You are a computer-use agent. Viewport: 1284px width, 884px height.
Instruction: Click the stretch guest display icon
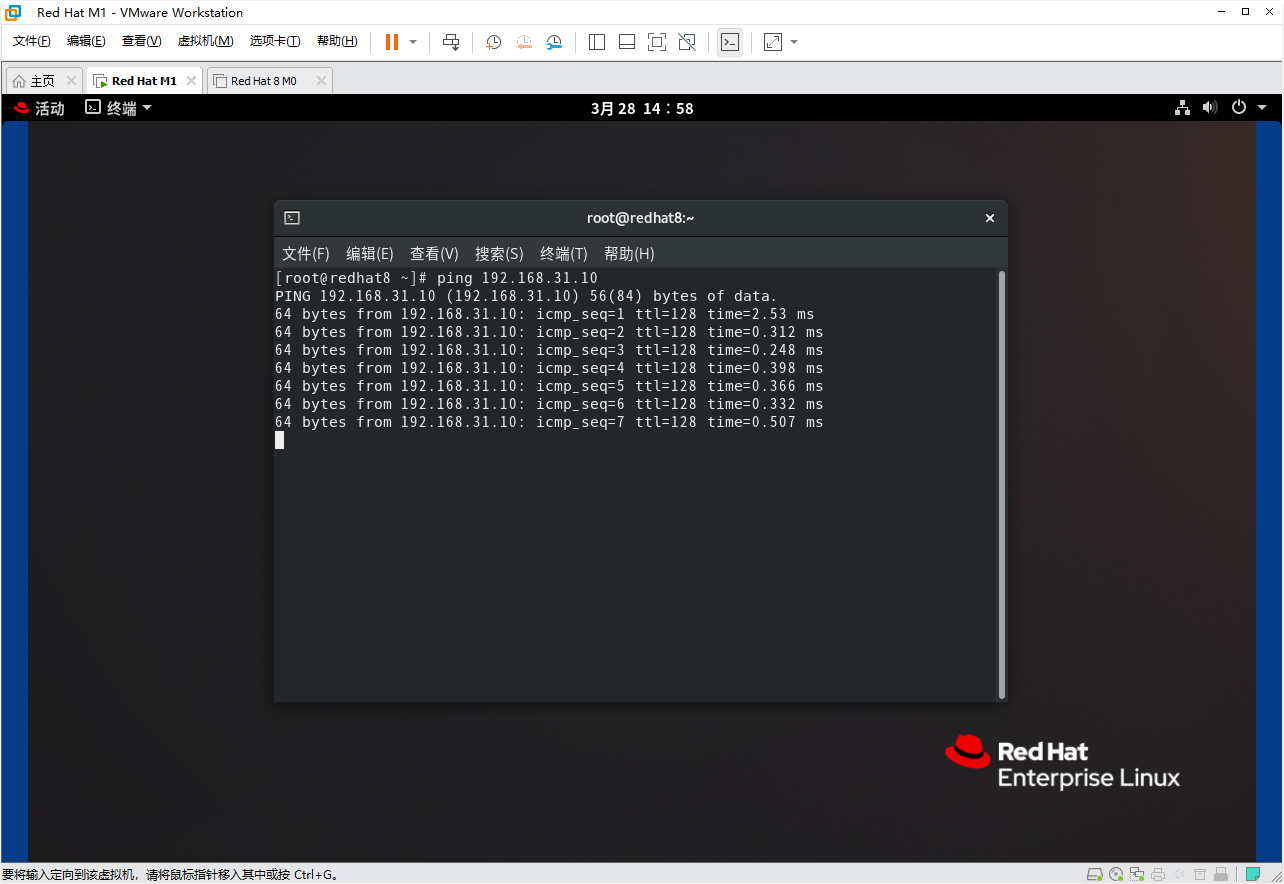coord(773,42)
